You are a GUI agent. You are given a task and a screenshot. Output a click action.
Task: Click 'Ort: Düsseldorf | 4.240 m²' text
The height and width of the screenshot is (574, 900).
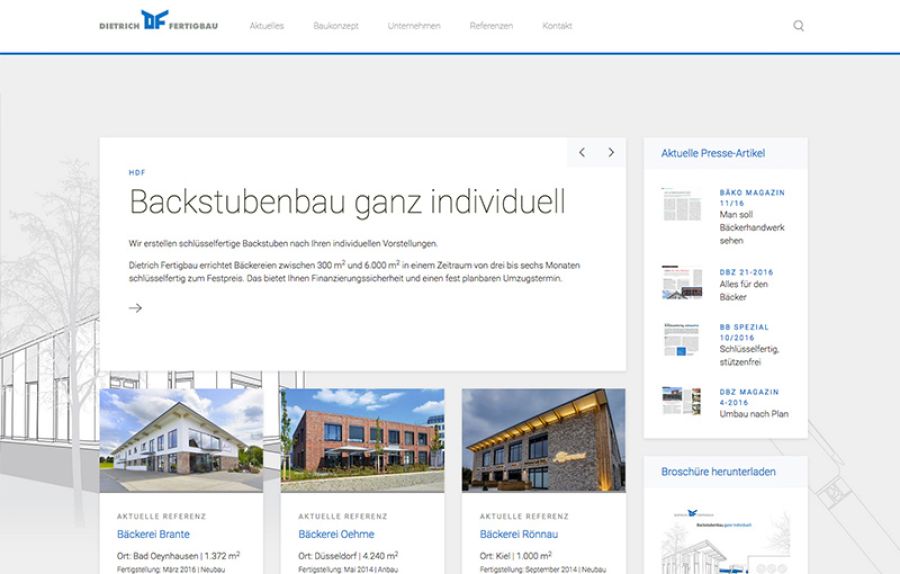(x=348, y=556)
